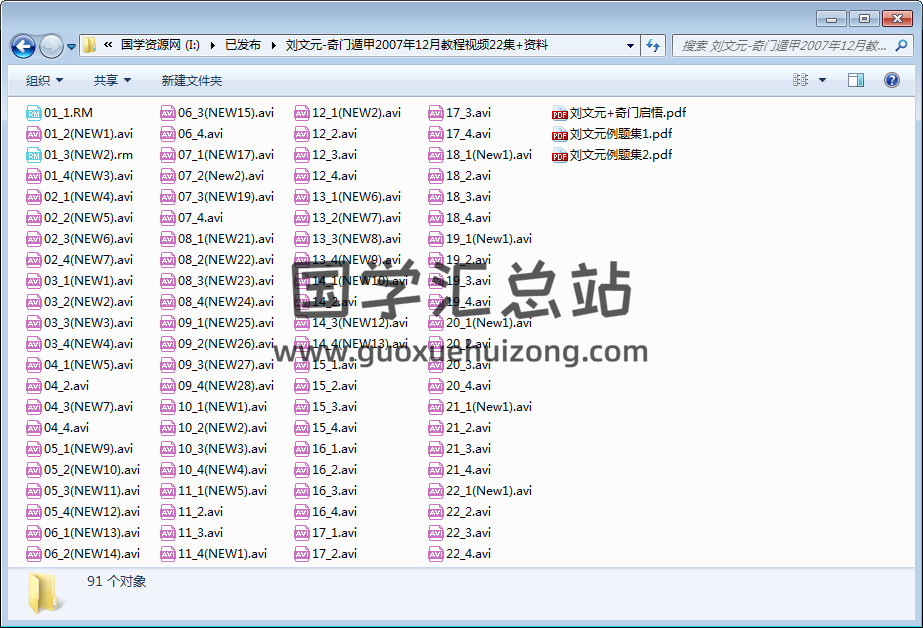This screenshot has height=628, width=923.
Task: Select file name 20_4.avi
Action: (x=468, y=386)
